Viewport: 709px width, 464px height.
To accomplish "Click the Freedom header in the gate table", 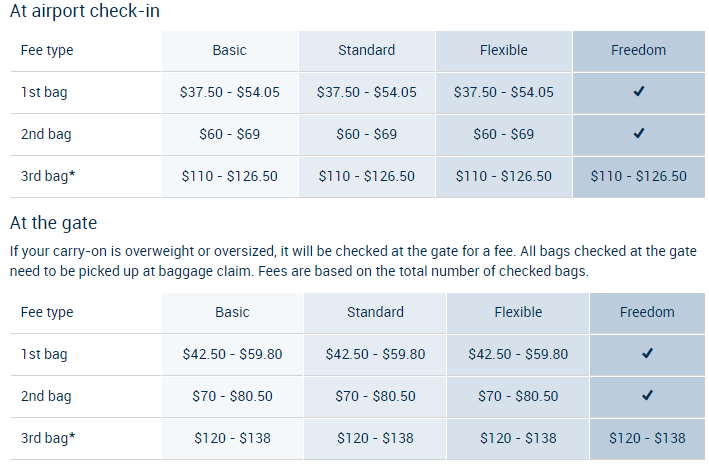I will (x=647, y=312).
